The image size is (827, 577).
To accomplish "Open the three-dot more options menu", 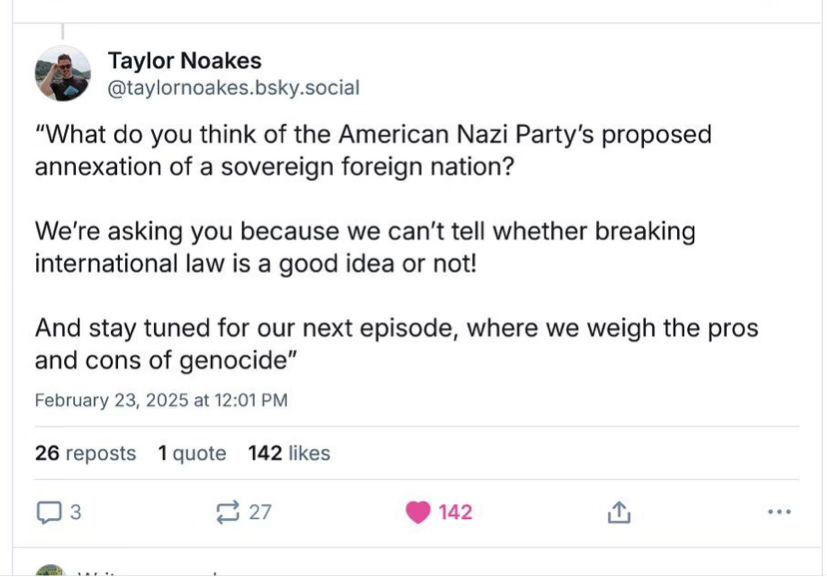I will pyautogui.click(x=779, y=513).
